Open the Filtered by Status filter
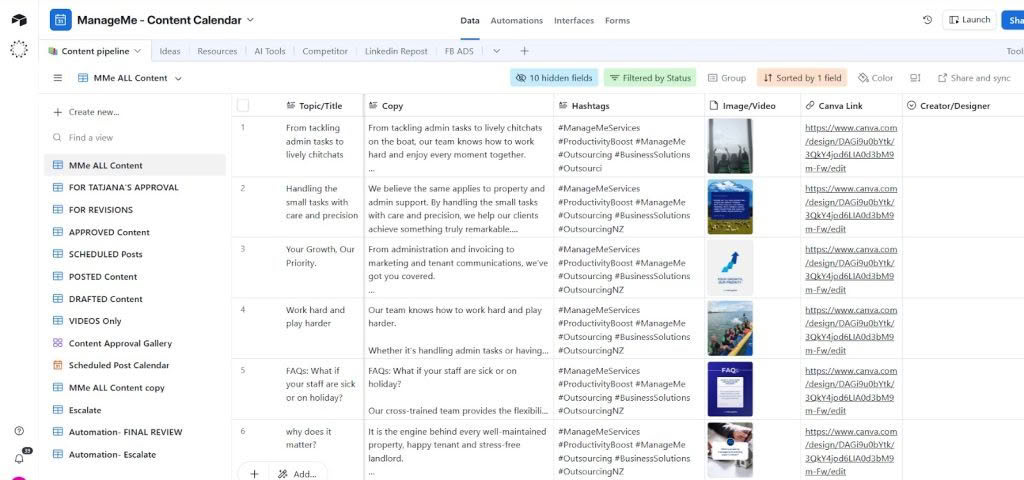 point(650,78)
